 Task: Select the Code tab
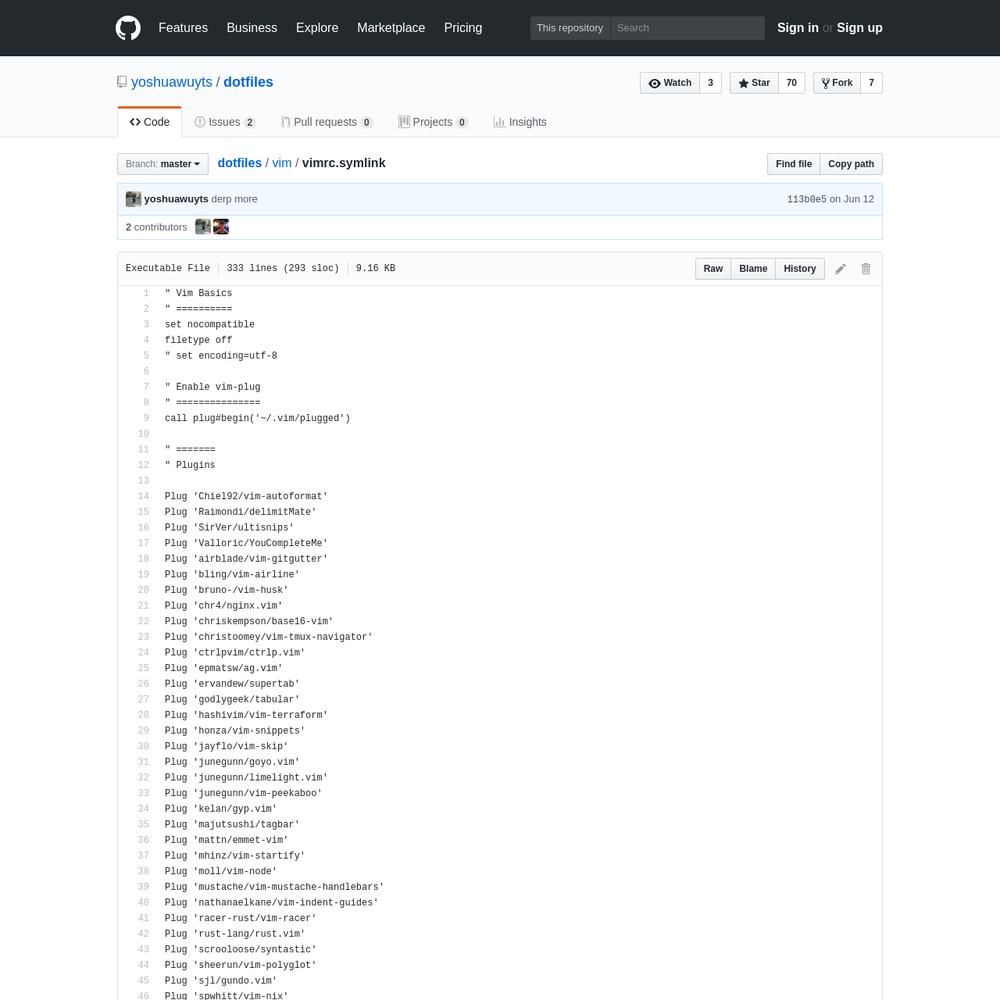click(149, 122)
